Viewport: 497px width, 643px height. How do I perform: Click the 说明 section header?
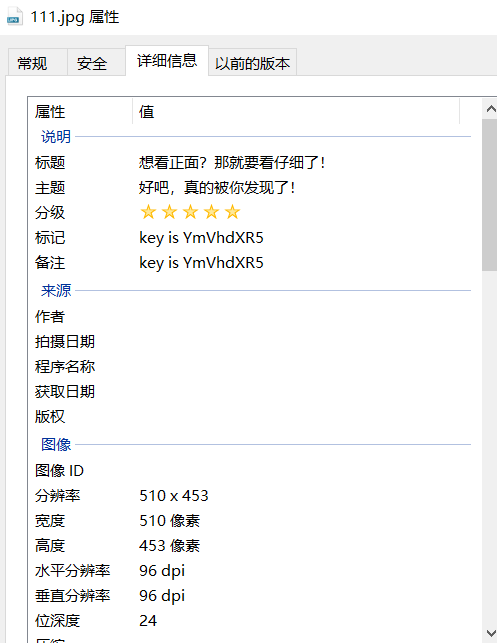pyautogui.click(x=56, y=137)
